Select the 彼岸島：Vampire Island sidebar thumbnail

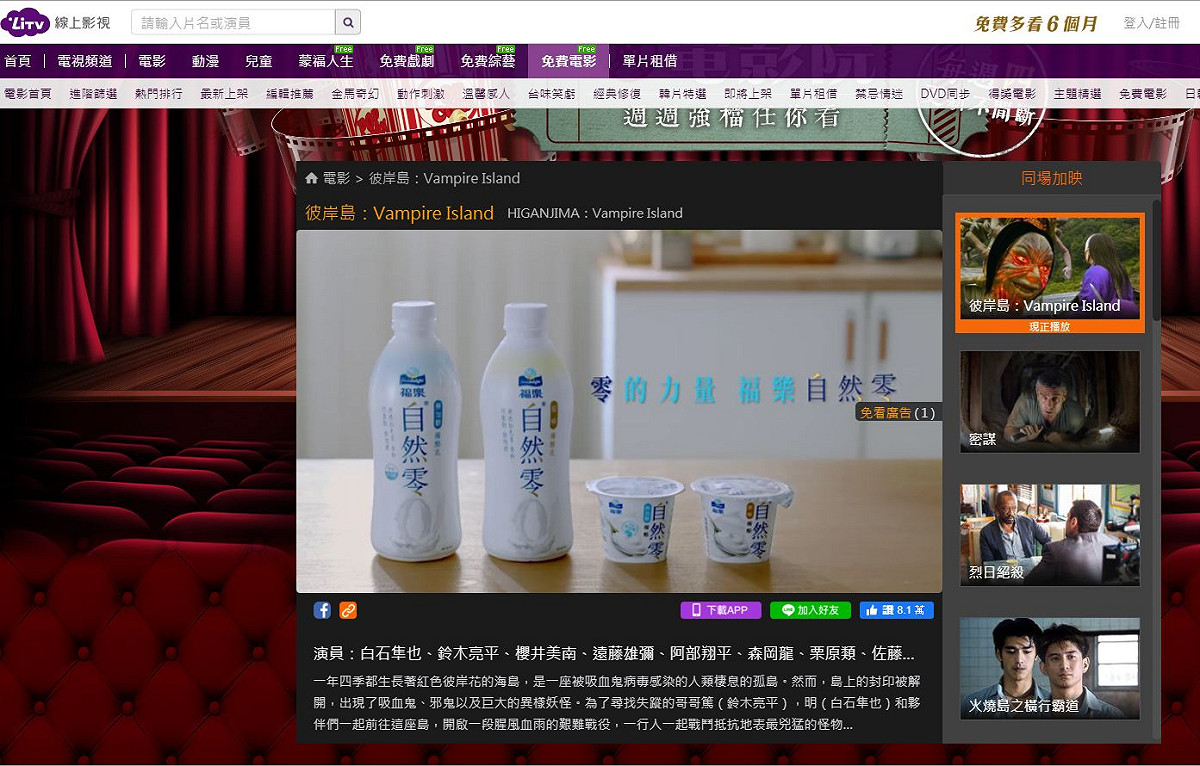tap(1050, 272)
